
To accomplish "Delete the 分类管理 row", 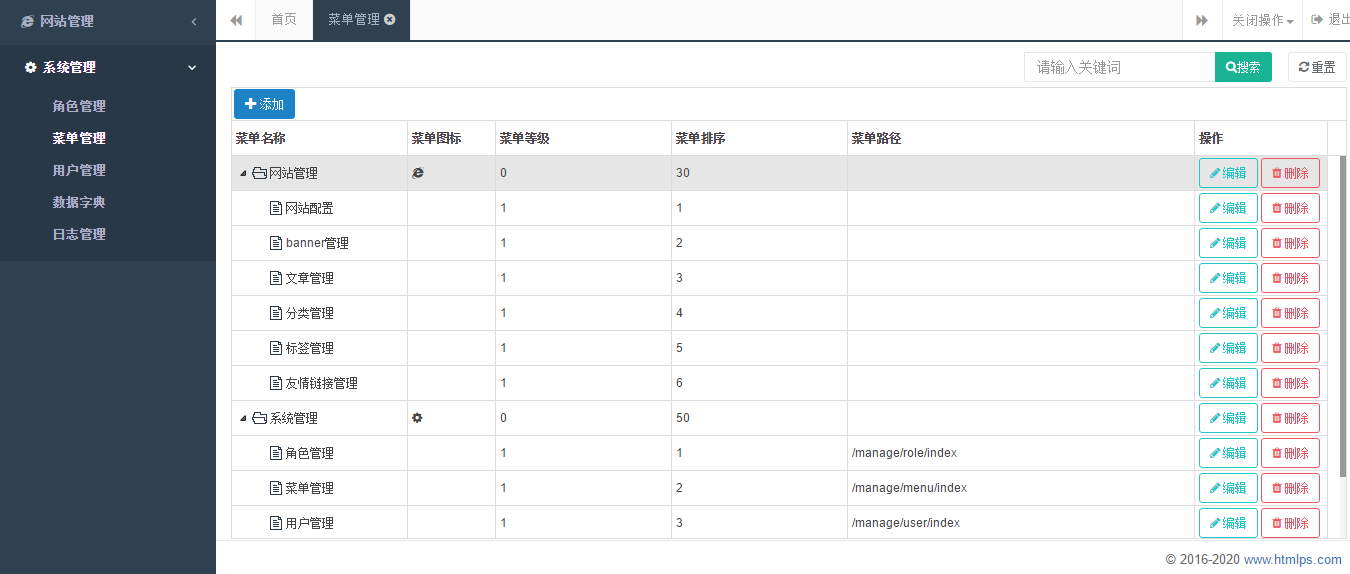I will point(1290,313).
